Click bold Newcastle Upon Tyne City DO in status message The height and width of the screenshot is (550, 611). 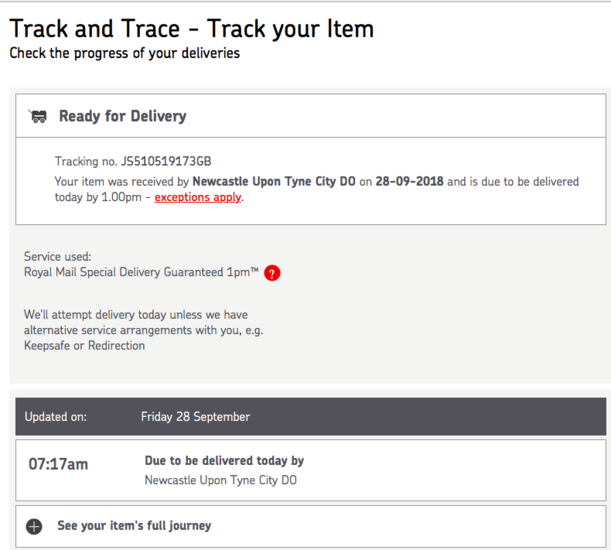[x=274, y=181]
